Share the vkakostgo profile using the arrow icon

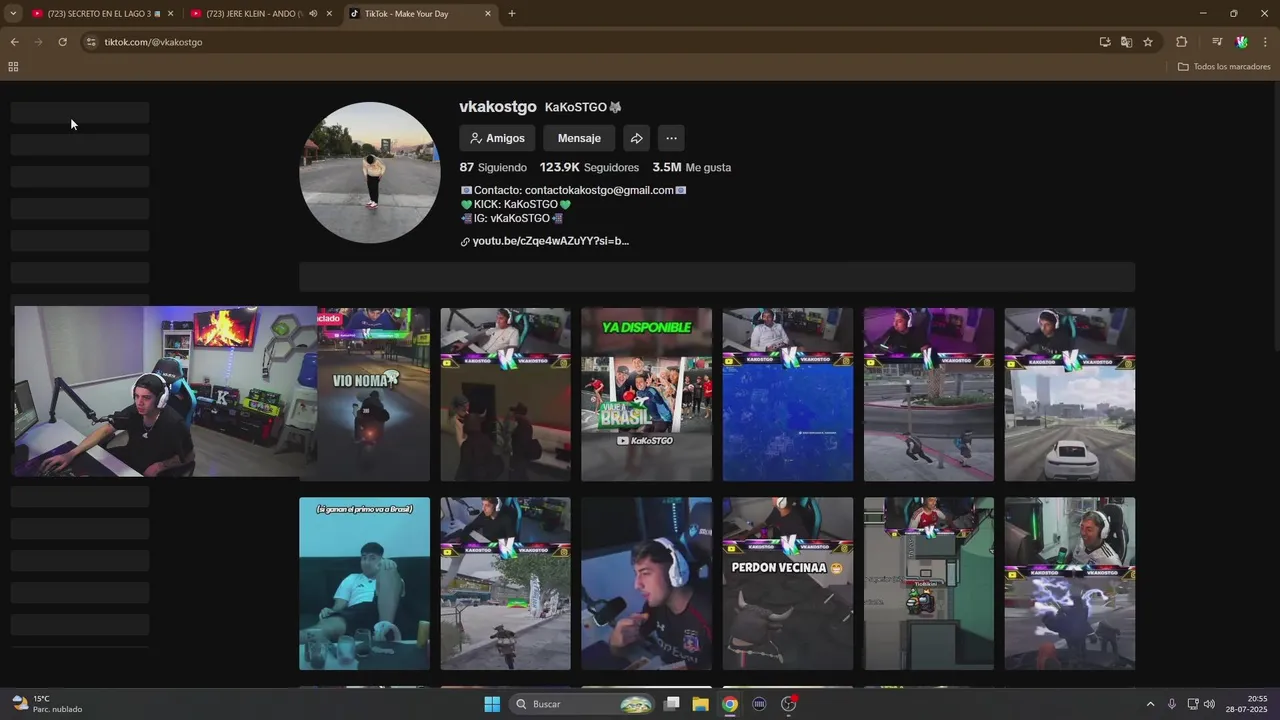tap(636, 138)
